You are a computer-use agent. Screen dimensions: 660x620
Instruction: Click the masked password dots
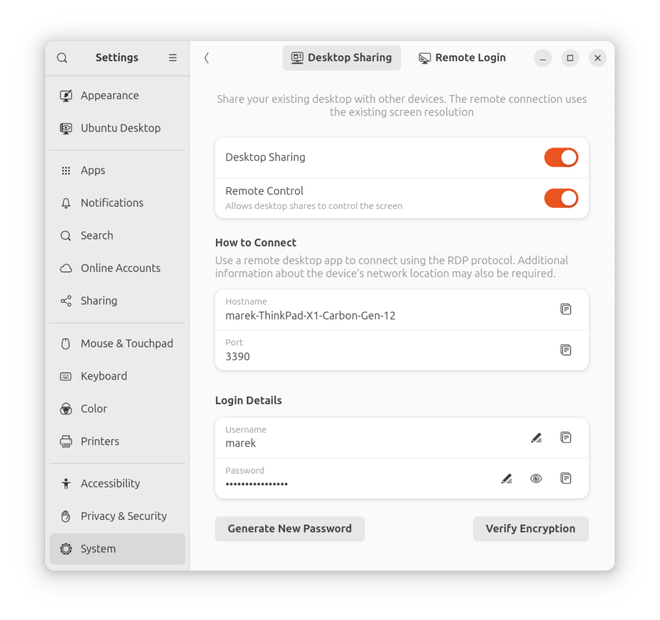tap(256, 484)
